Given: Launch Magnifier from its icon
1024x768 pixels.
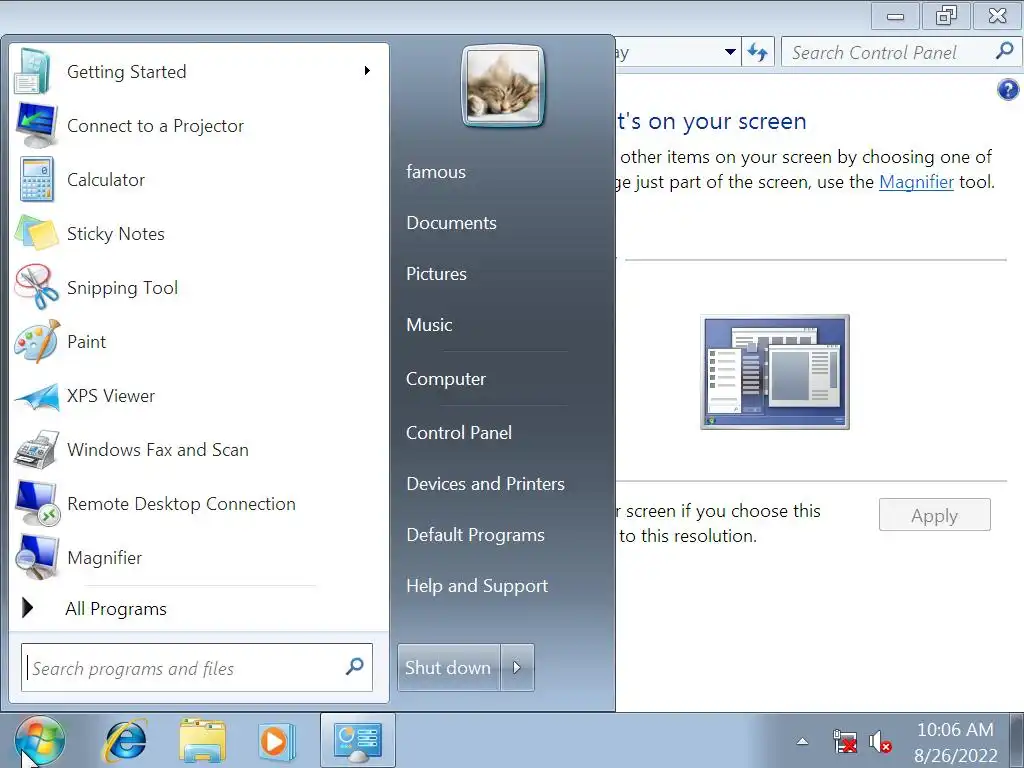Looking at the screenshot, I should (37, 557).
